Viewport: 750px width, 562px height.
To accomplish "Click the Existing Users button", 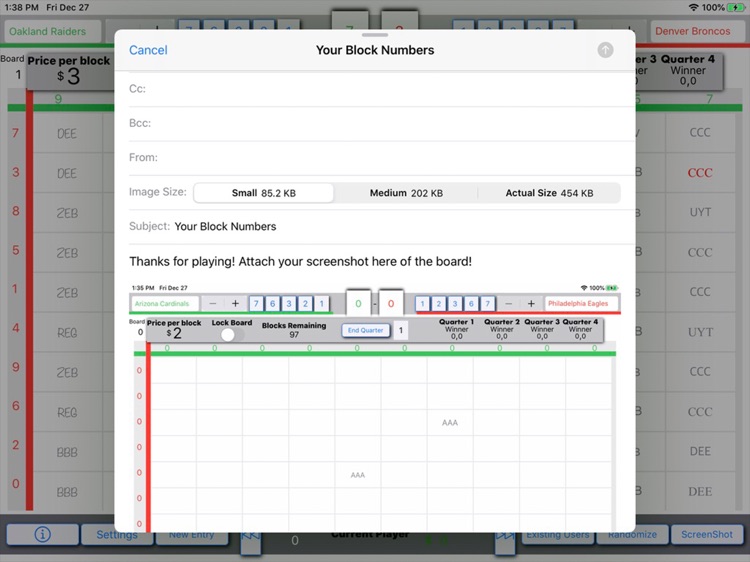I will point(558,535).
